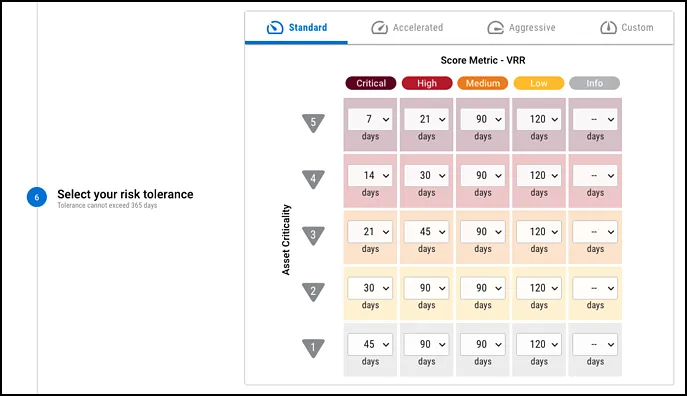Open Critical dropdown for criticality 2
Viewport: 687px width, 396px height.
tap(370, 288)
